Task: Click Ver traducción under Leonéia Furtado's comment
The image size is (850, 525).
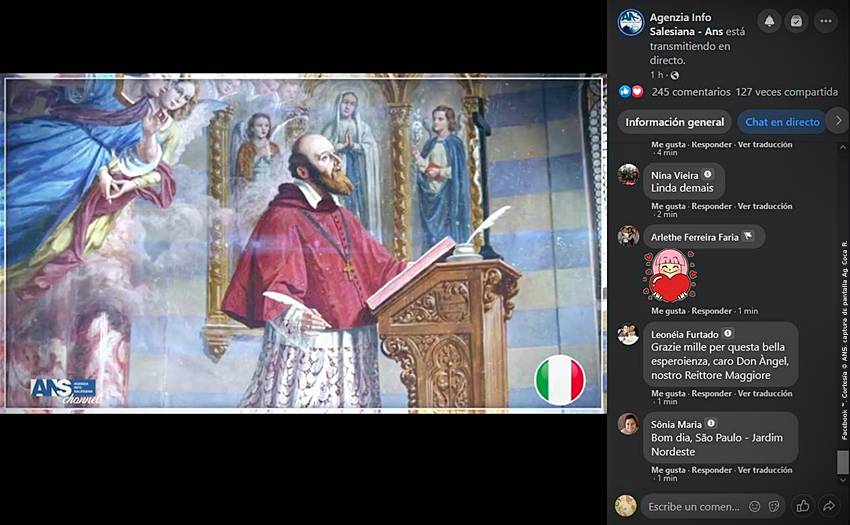Action: (x=765, y=393)
